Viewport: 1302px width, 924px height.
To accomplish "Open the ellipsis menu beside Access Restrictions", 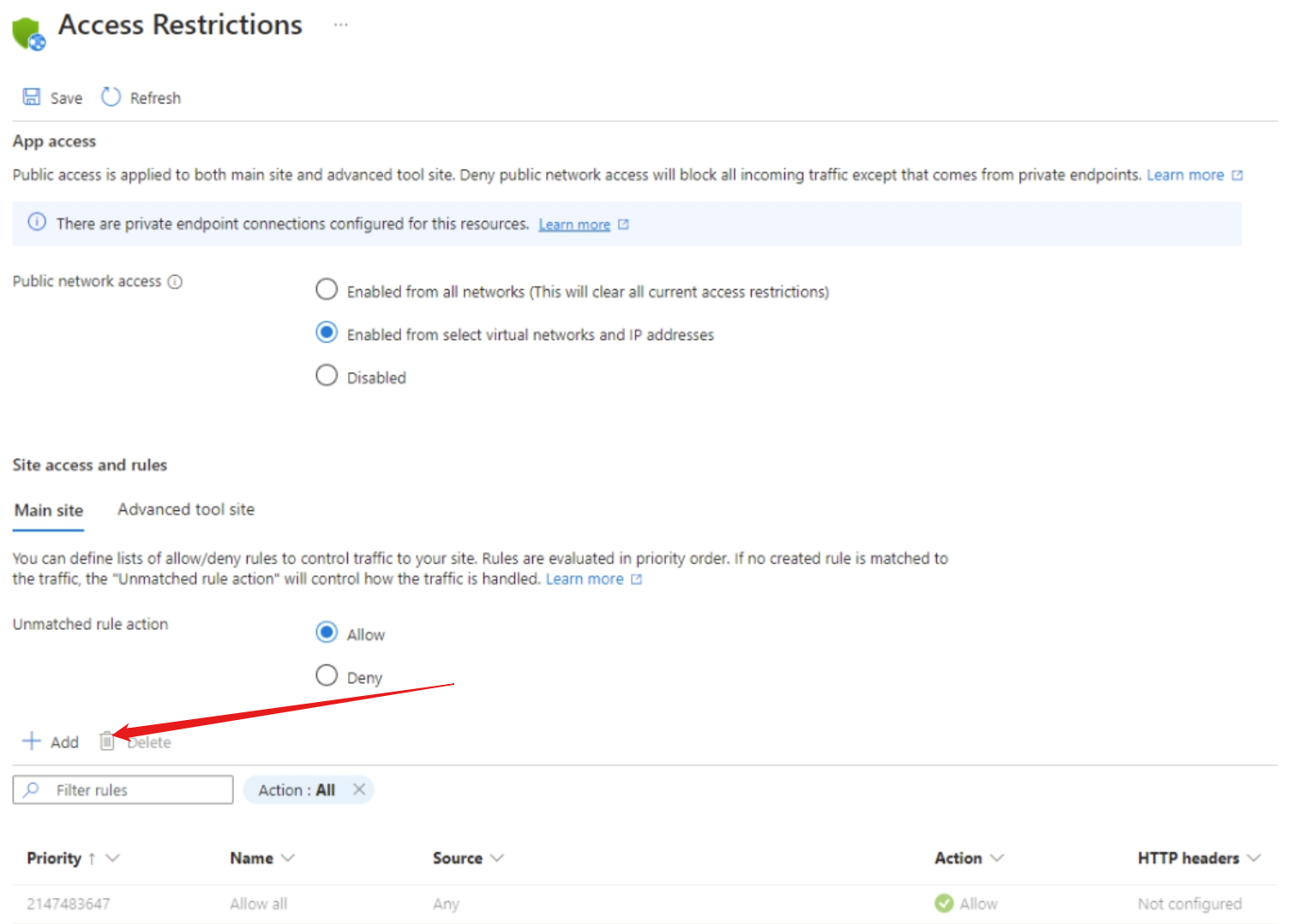I will click(x=341, y=25).
